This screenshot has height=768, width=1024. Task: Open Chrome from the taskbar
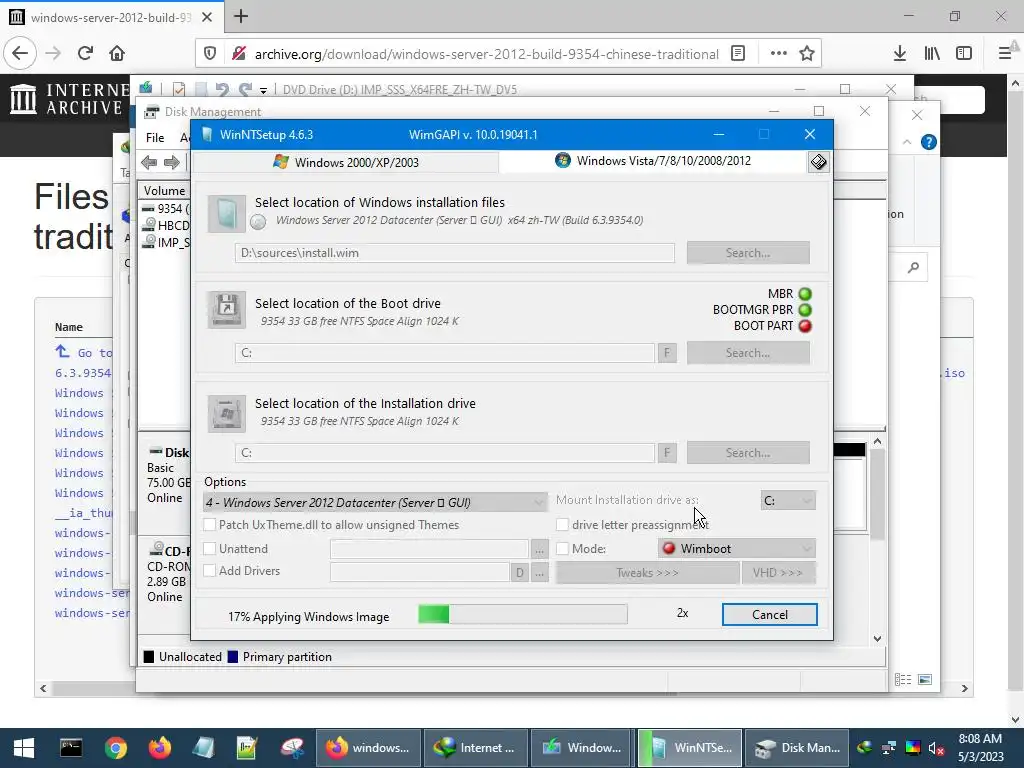point(116,748)
